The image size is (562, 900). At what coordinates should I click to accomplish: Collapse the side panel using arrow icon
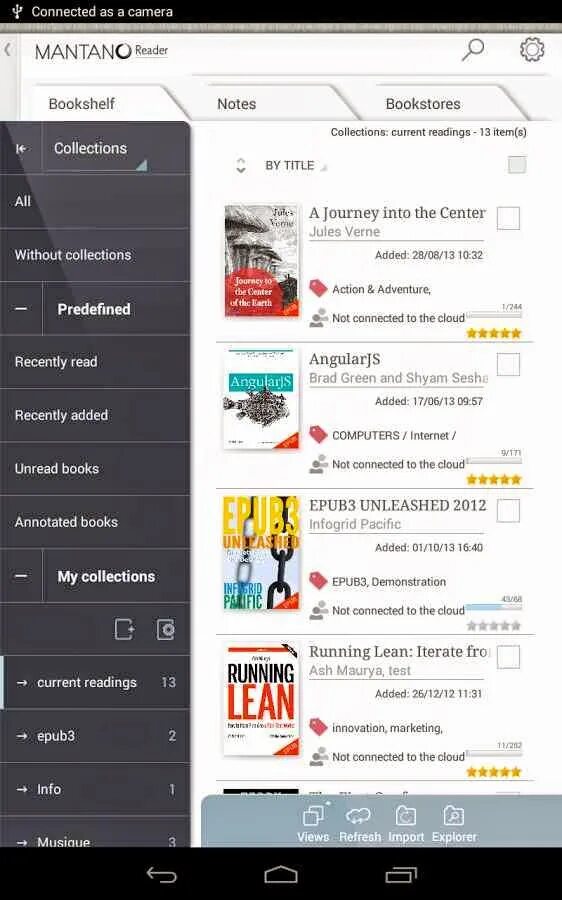point(21,149)
